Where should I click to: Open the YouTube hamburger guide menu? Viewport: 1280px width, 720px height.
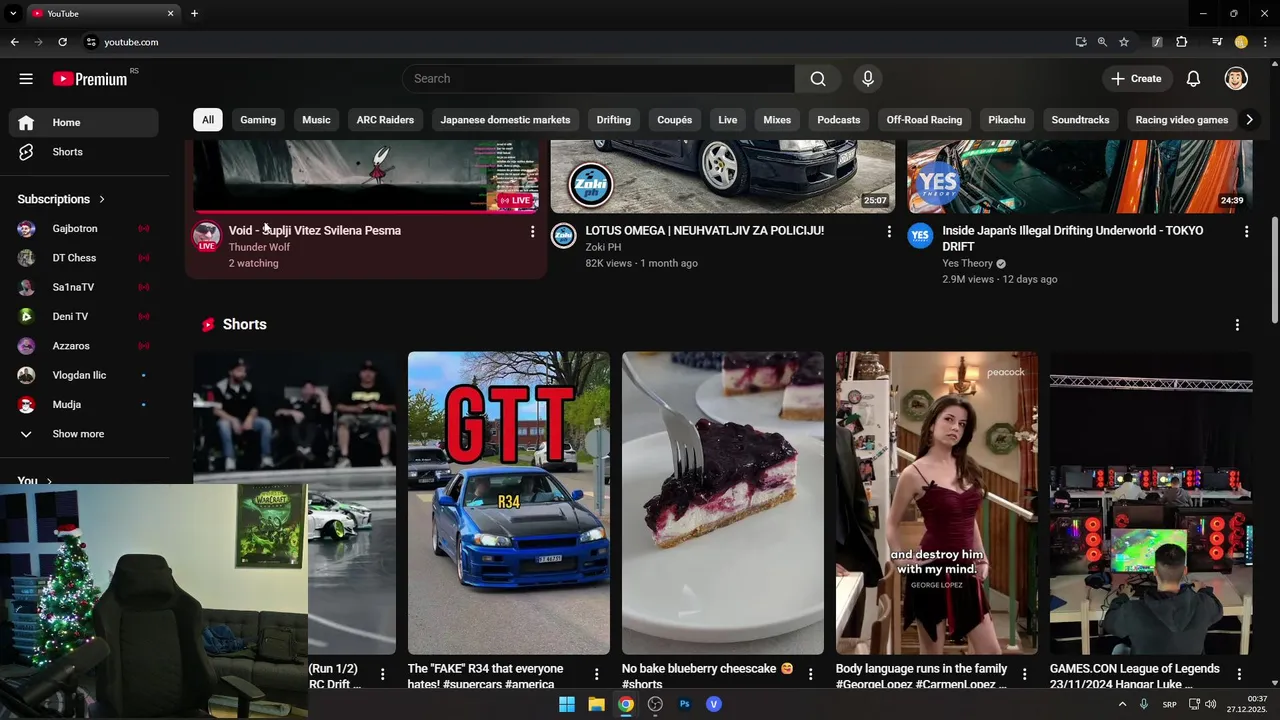(x=26, y=79)
